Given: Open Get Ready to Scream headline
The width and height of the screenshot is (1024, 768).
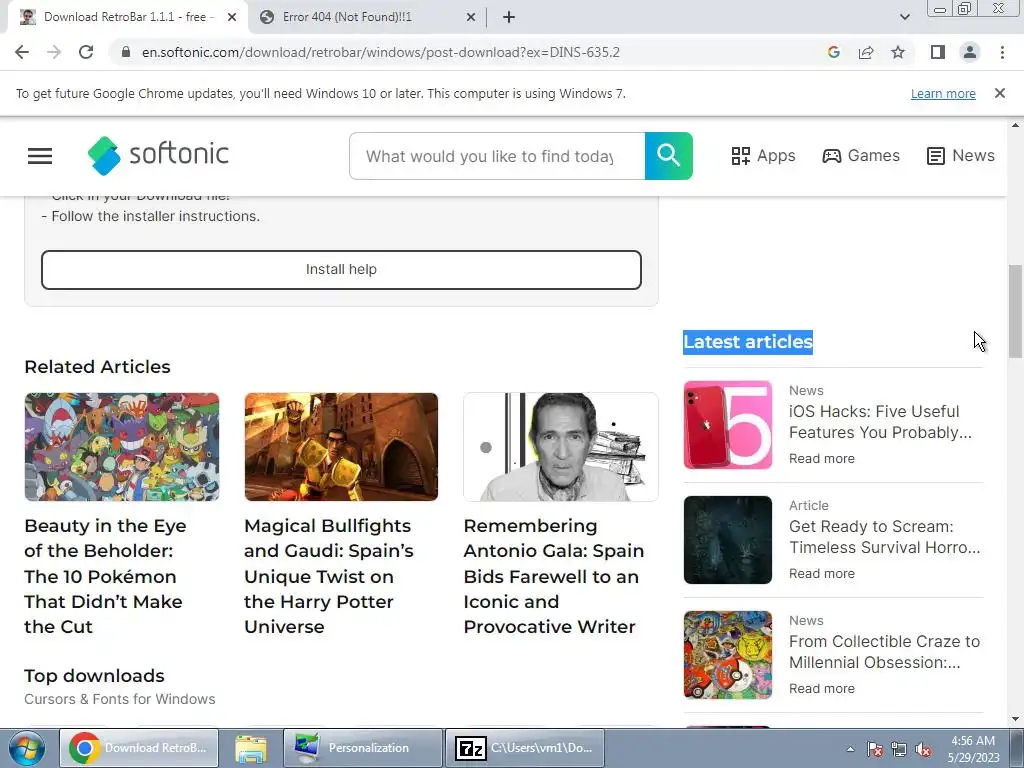Looking at the screenshot, I should (x=884, y=537).
